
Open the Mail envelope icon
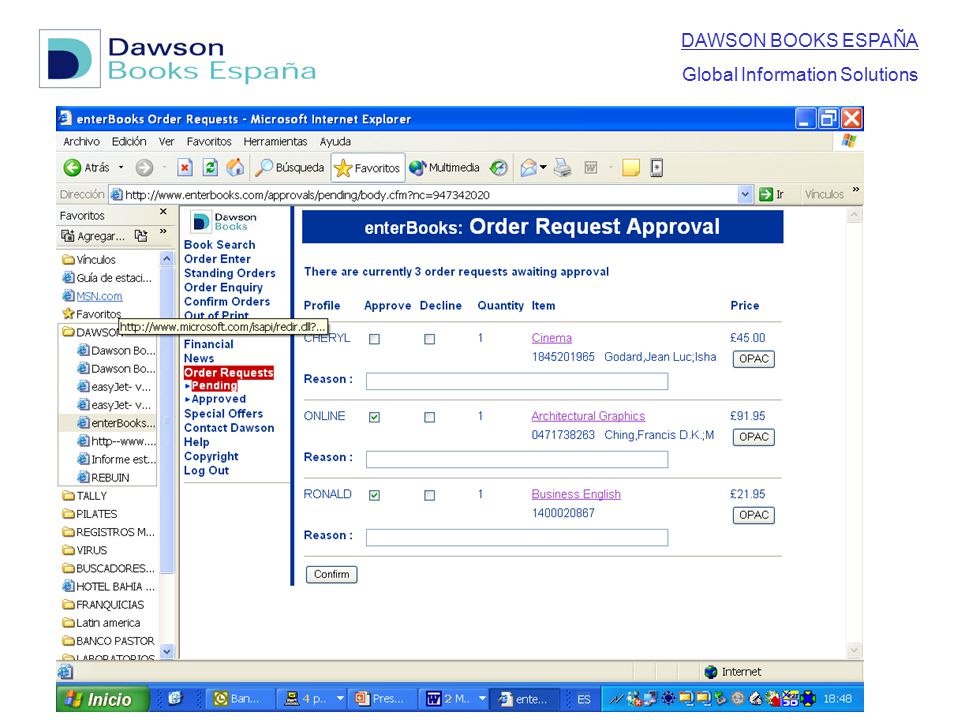click(528, 167)
